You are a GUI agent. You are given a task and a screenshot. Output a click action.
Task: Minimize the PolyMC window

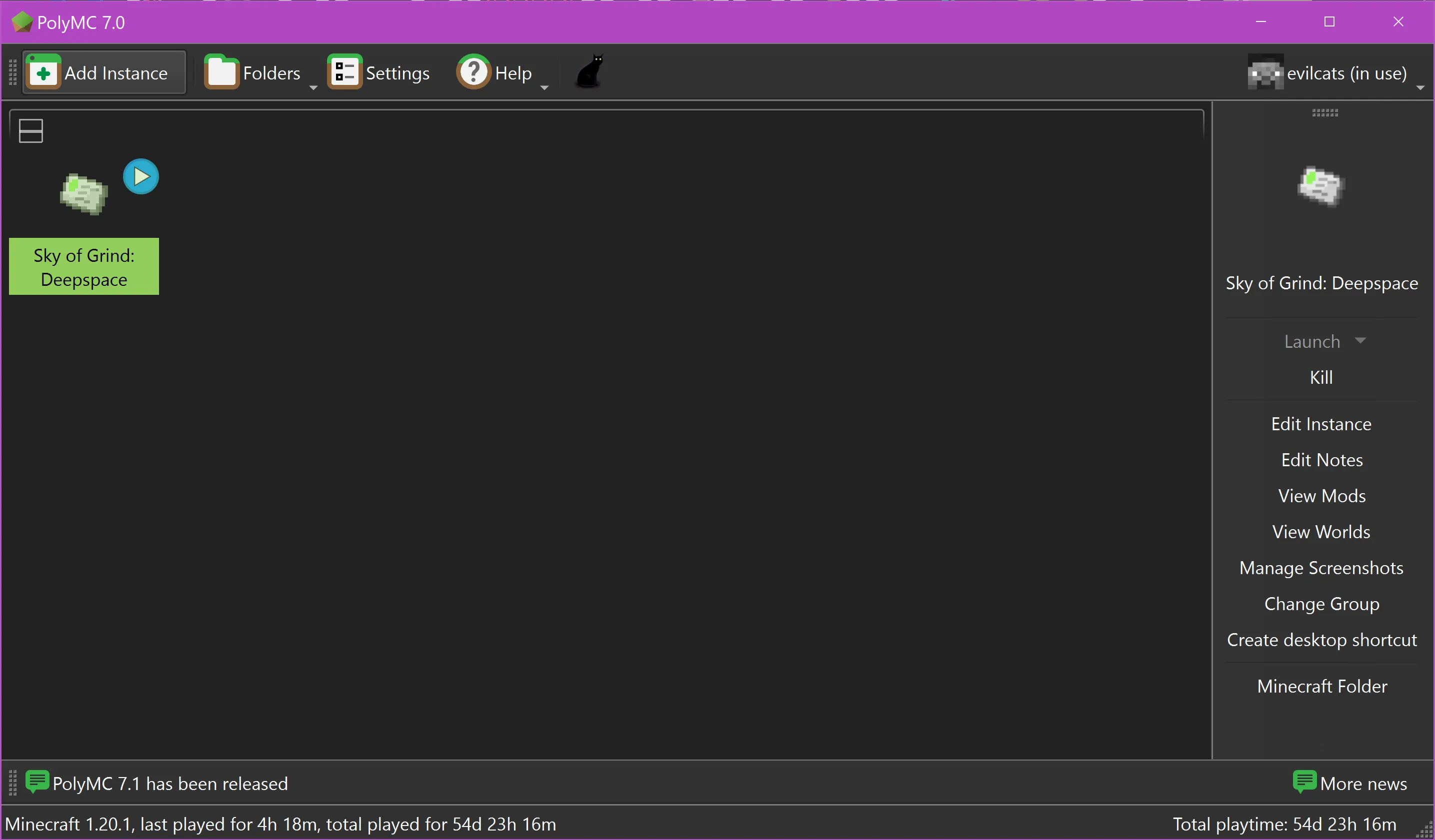pyautogui.click(x=1261, y=21)
